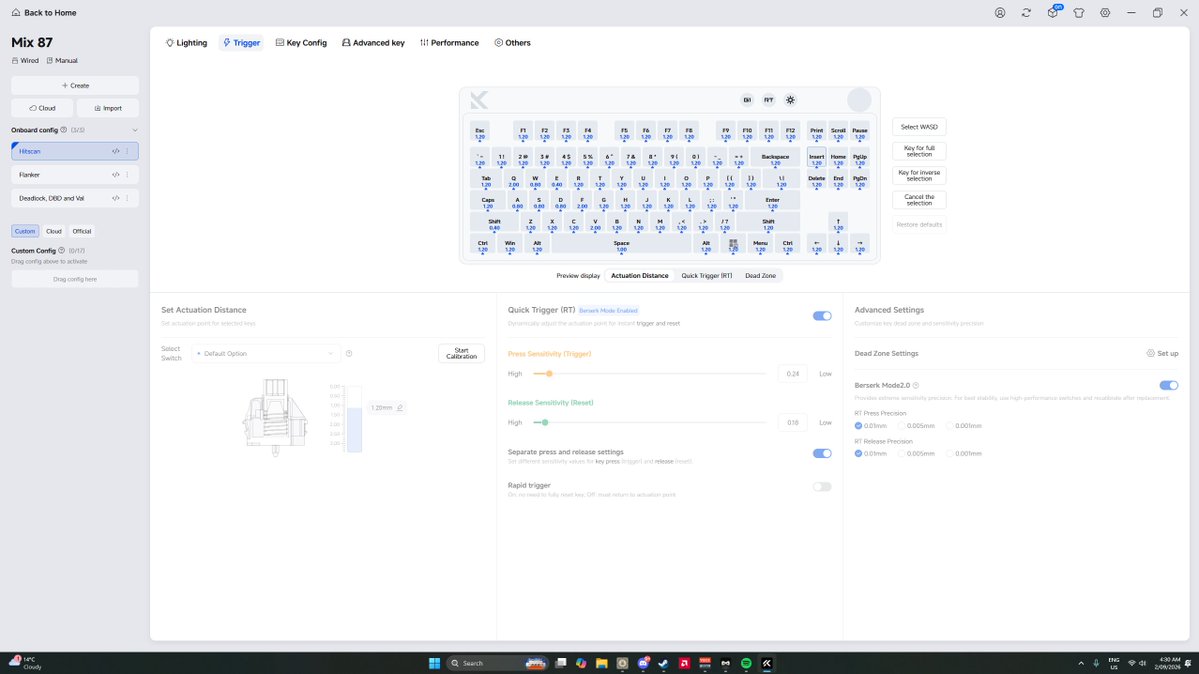Switch to the Key Config tab

coord(301,43)
